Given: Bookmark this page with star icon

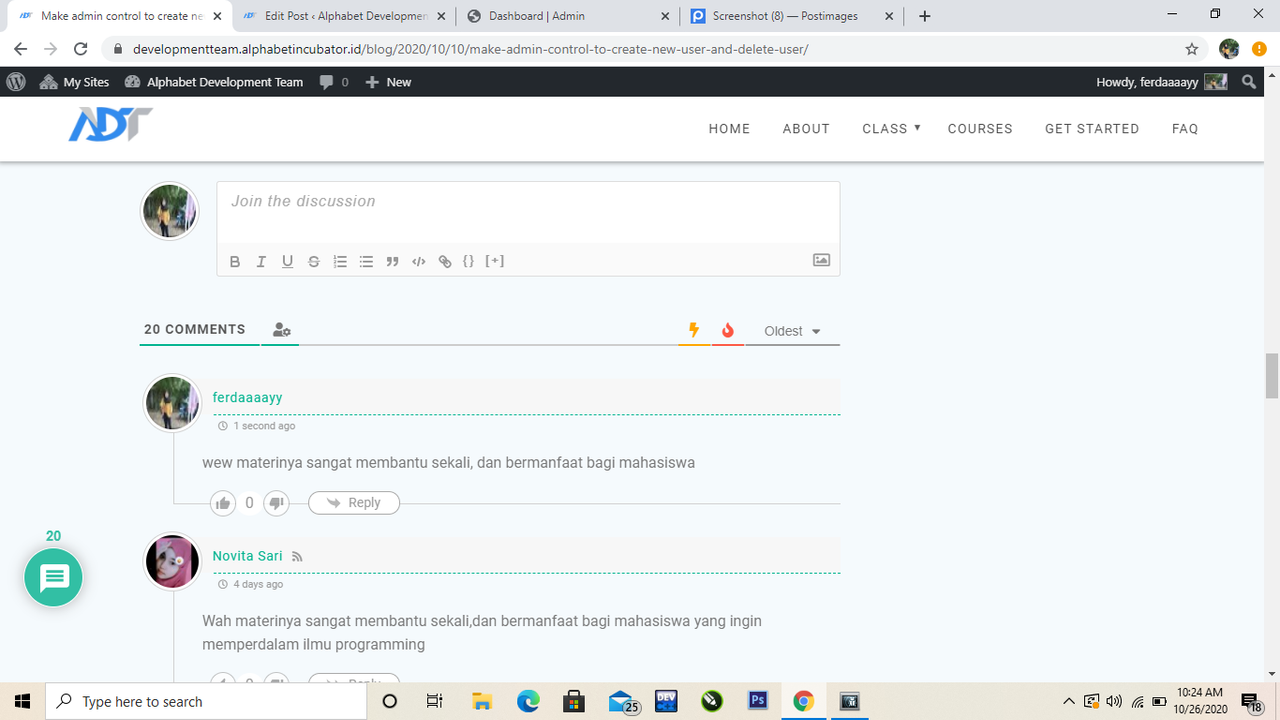Looking at the screenshot, I should click(1192, 49).
